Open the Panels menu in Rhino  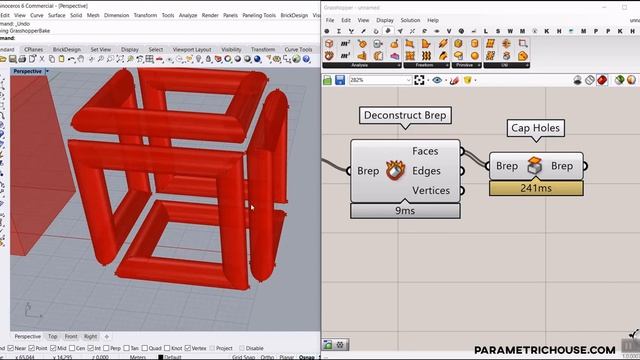click(230, 15)
